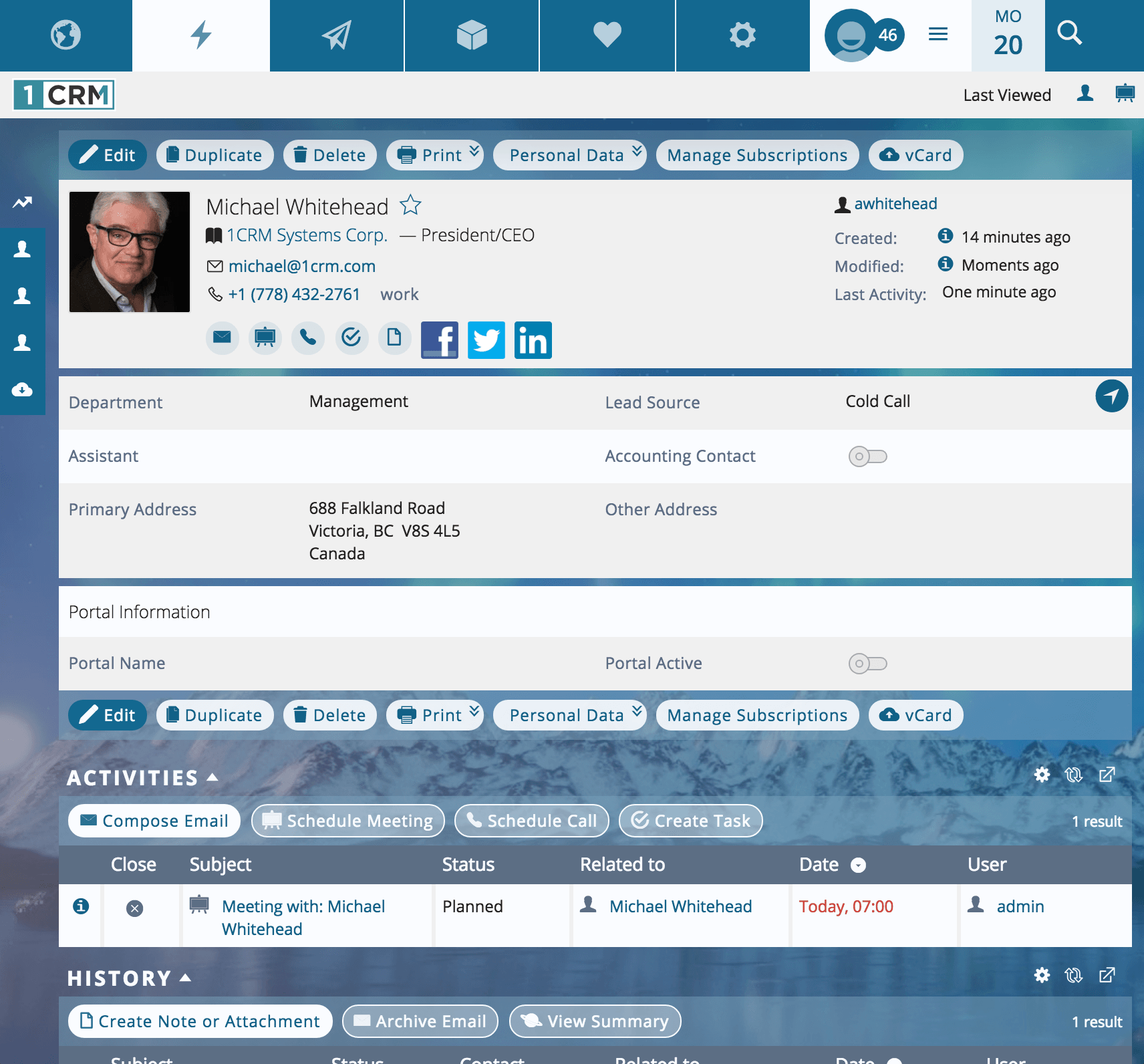Click top Manage Subscriptions button
This screenshot has width=1144, height=1064.
[757, 155]
